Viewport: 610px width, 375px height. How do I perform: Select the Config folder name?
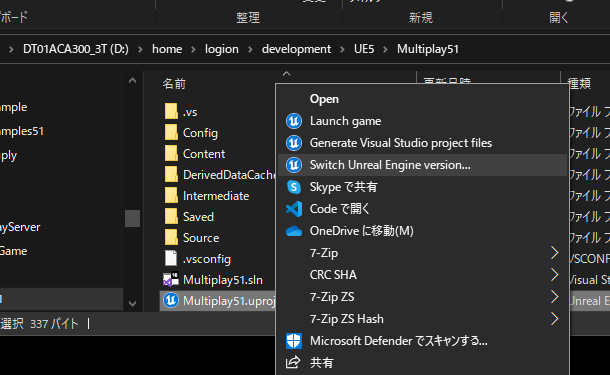tap(200, 133)
